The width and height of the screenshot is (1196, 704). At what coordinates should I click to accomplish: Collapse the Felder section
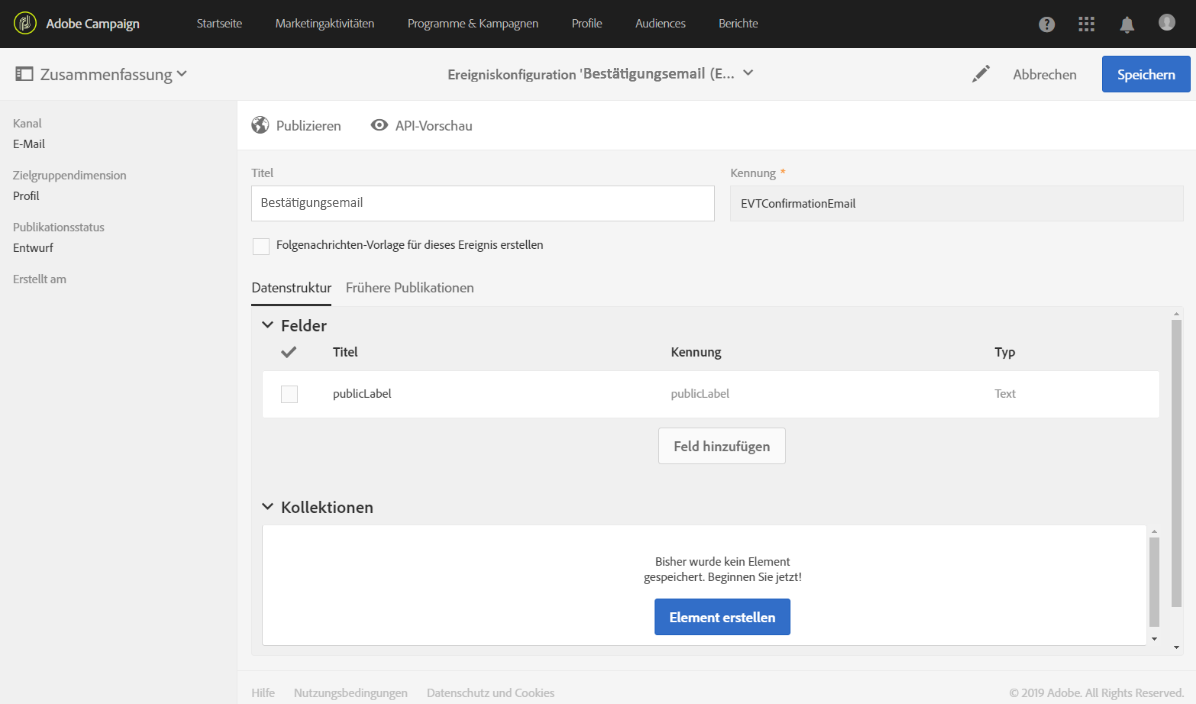[x=267, y=325]
